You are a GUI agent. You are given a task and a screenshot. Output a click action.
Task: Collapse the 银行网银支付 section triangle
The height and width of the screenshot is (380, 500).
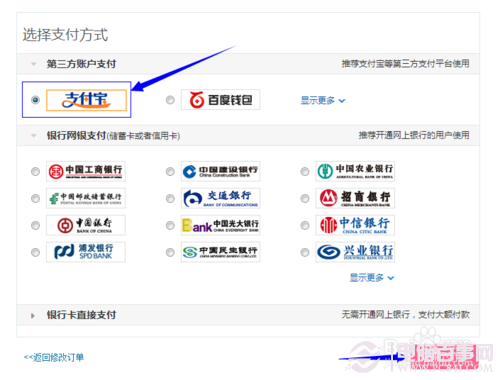33,136
